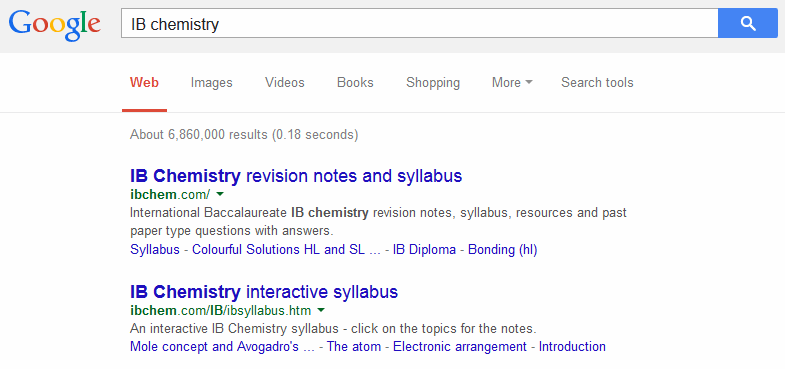Viewport: 785px width, 369px height.
Task: Click the search box containing IB chemistry
Action: pyautogui.click(x=420, y=23)
